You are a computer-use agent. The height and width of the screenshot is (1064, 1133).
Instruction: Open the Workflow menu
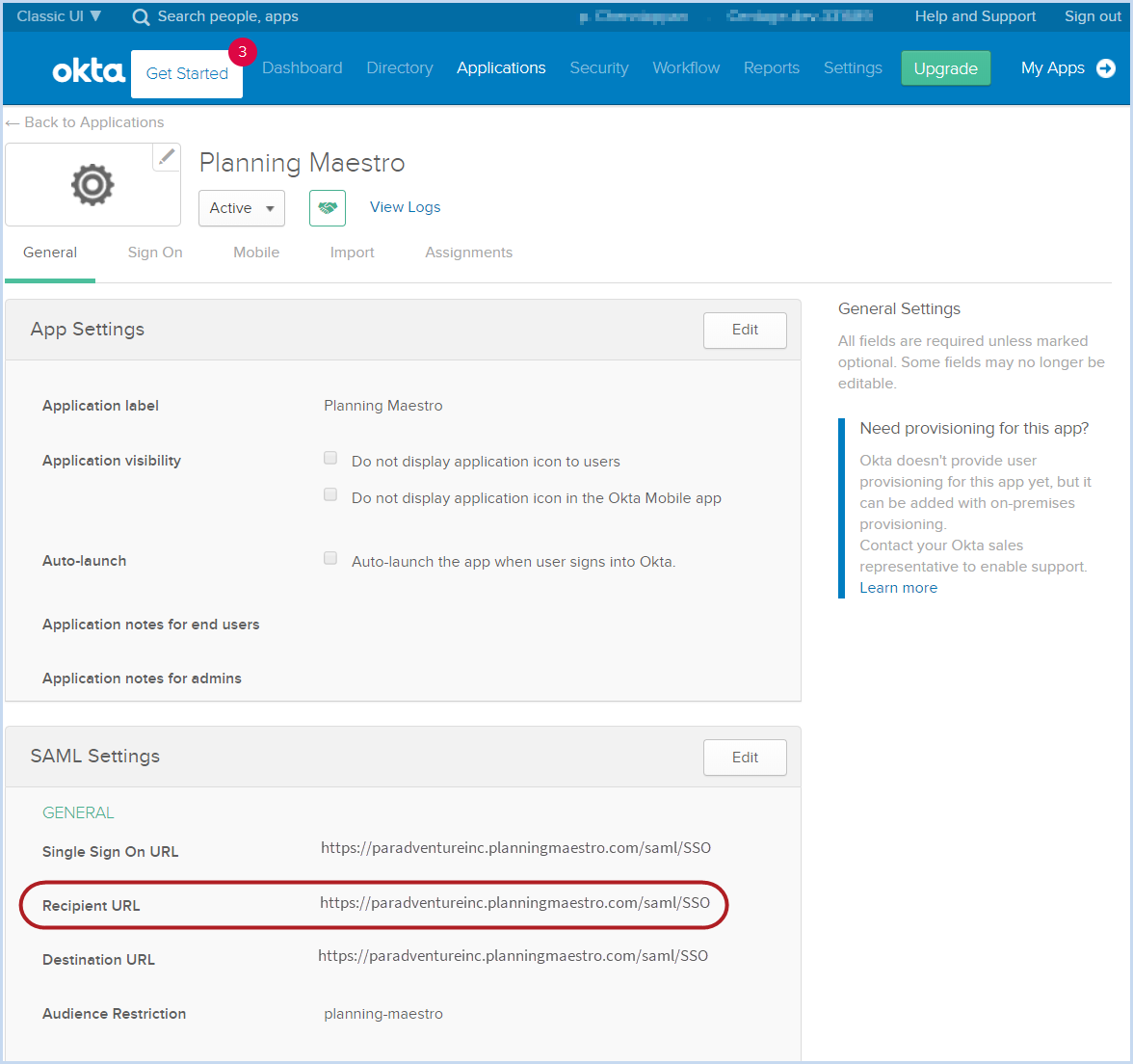coord(686,67)
